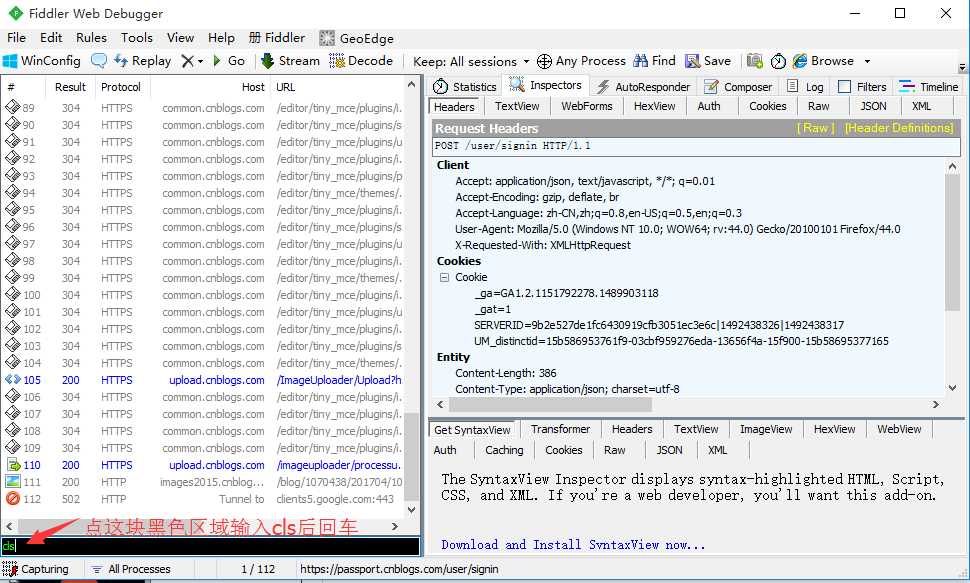Image resolution: width=970 pixels, height=583 pixels.
Task: Select the ImageView response tab
Action: (x=766, y=429)
